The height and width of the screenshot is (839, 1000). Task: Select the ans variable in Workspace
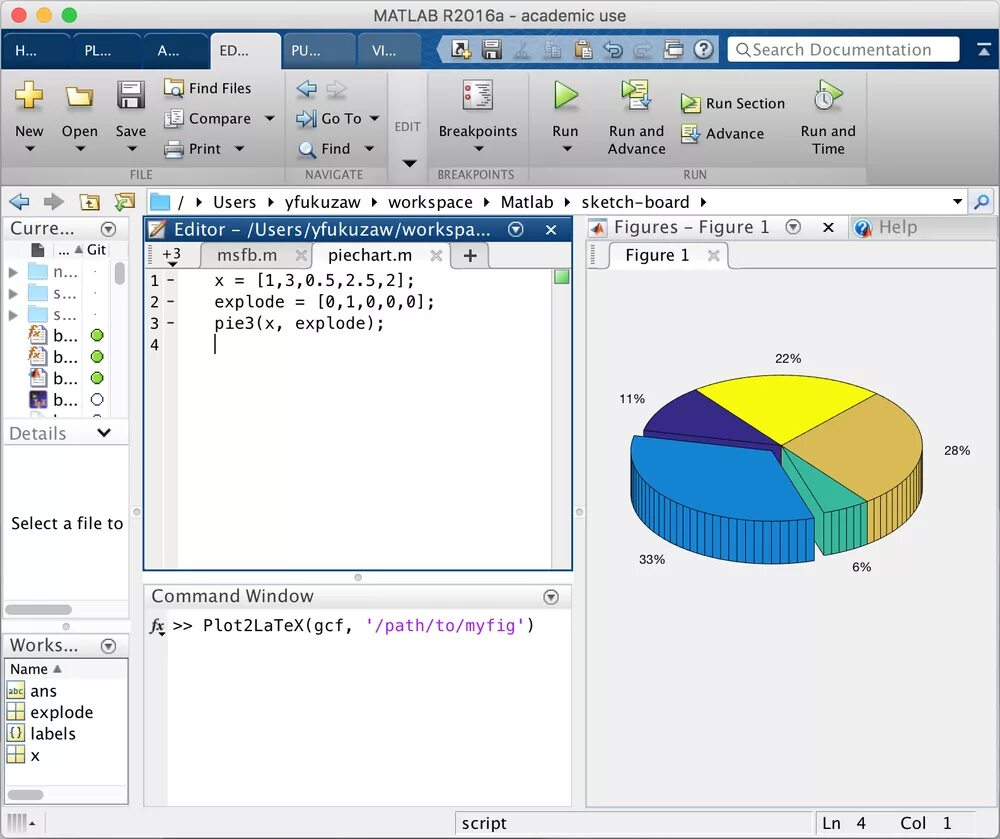pos(43,691)
